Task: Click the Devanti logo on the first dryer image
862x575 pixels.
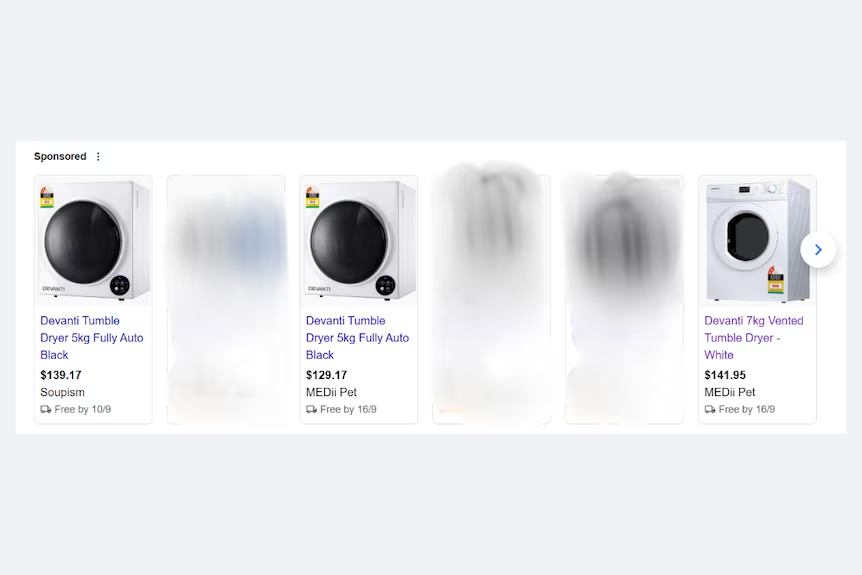Action: (54, 289)
